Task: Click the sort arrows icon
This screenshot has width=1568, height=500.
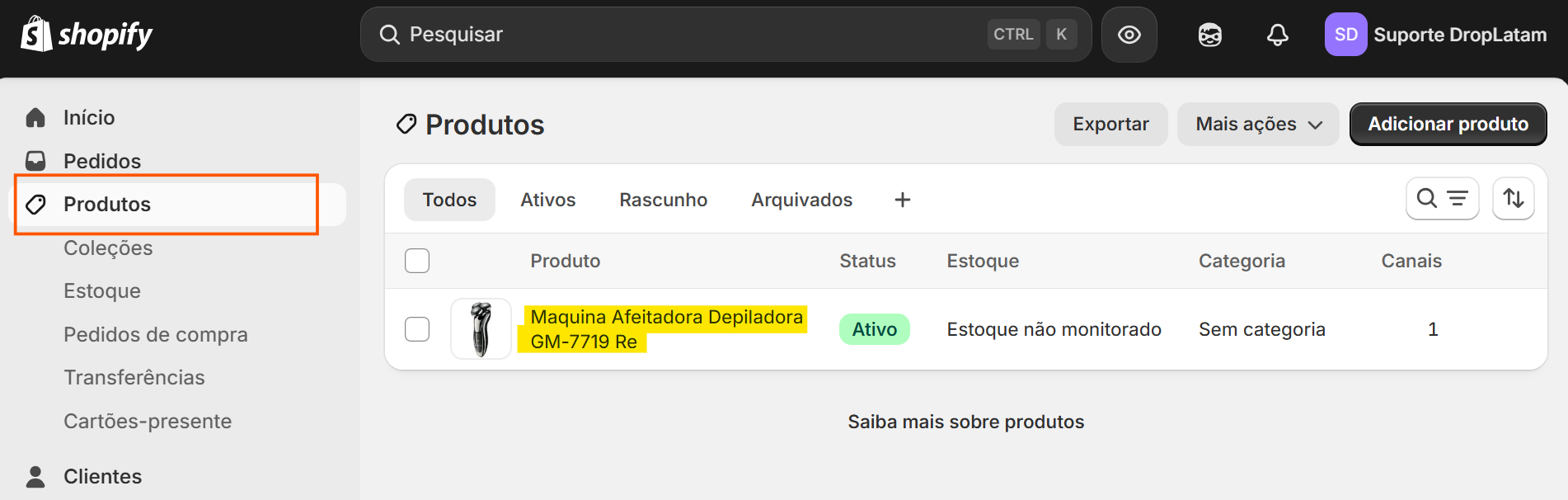Action: 1513,199
